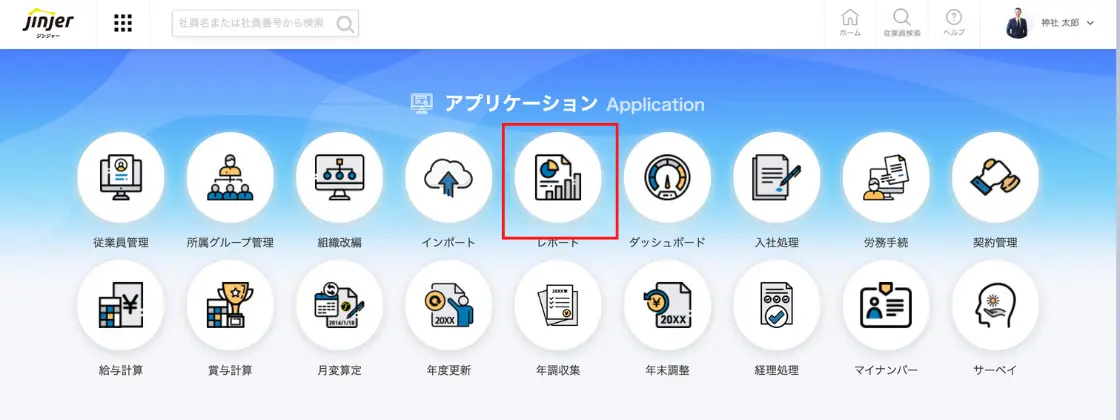Open the 年度更新 application icon
Viewport: 1120px width, 420px height.
[449, 305]
